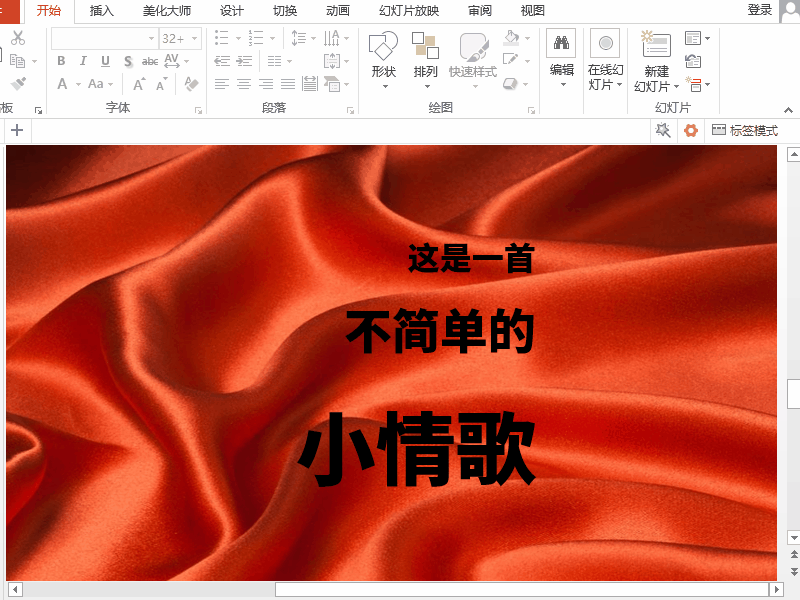Toggle Italic formatting
This screenshot has height=600, width=800.
click(x=83, y=61)
